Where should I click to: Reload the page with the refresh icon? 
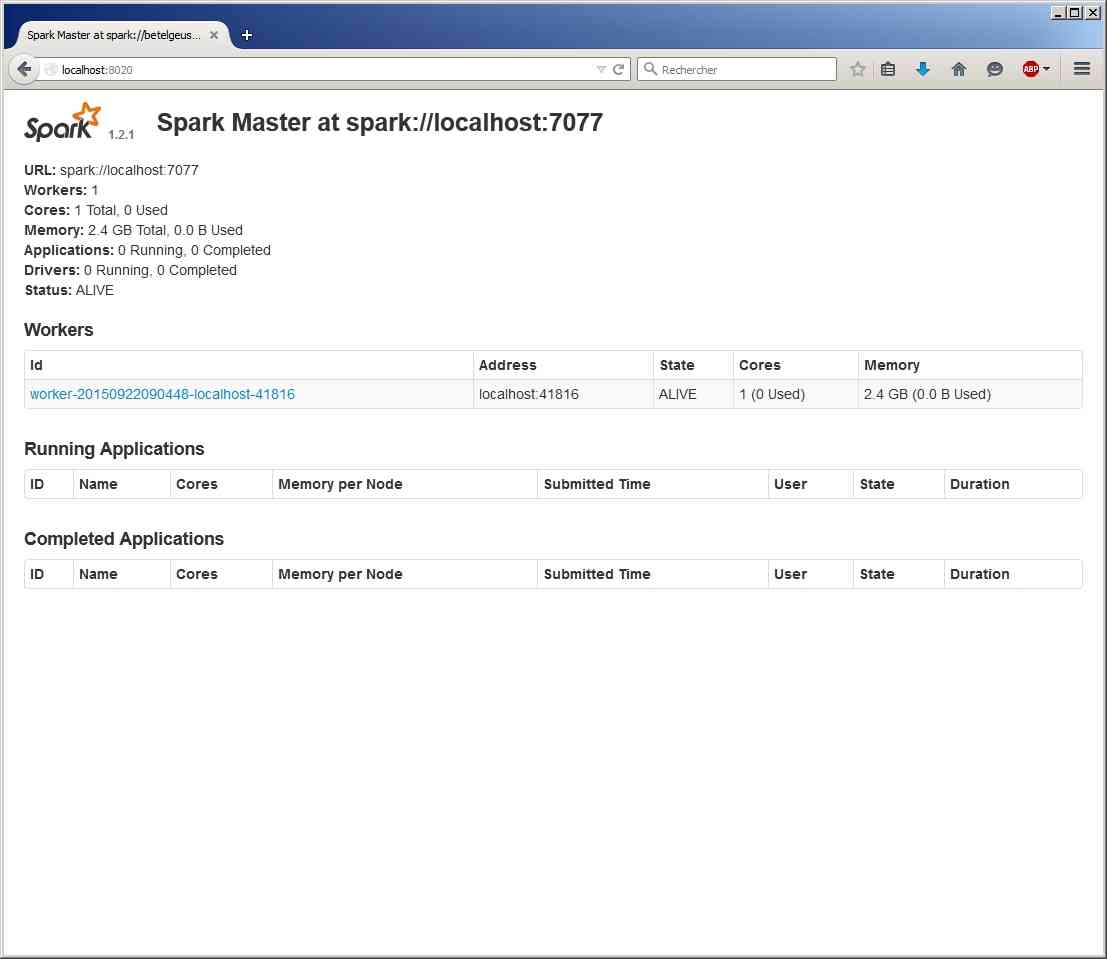point(618,70)
